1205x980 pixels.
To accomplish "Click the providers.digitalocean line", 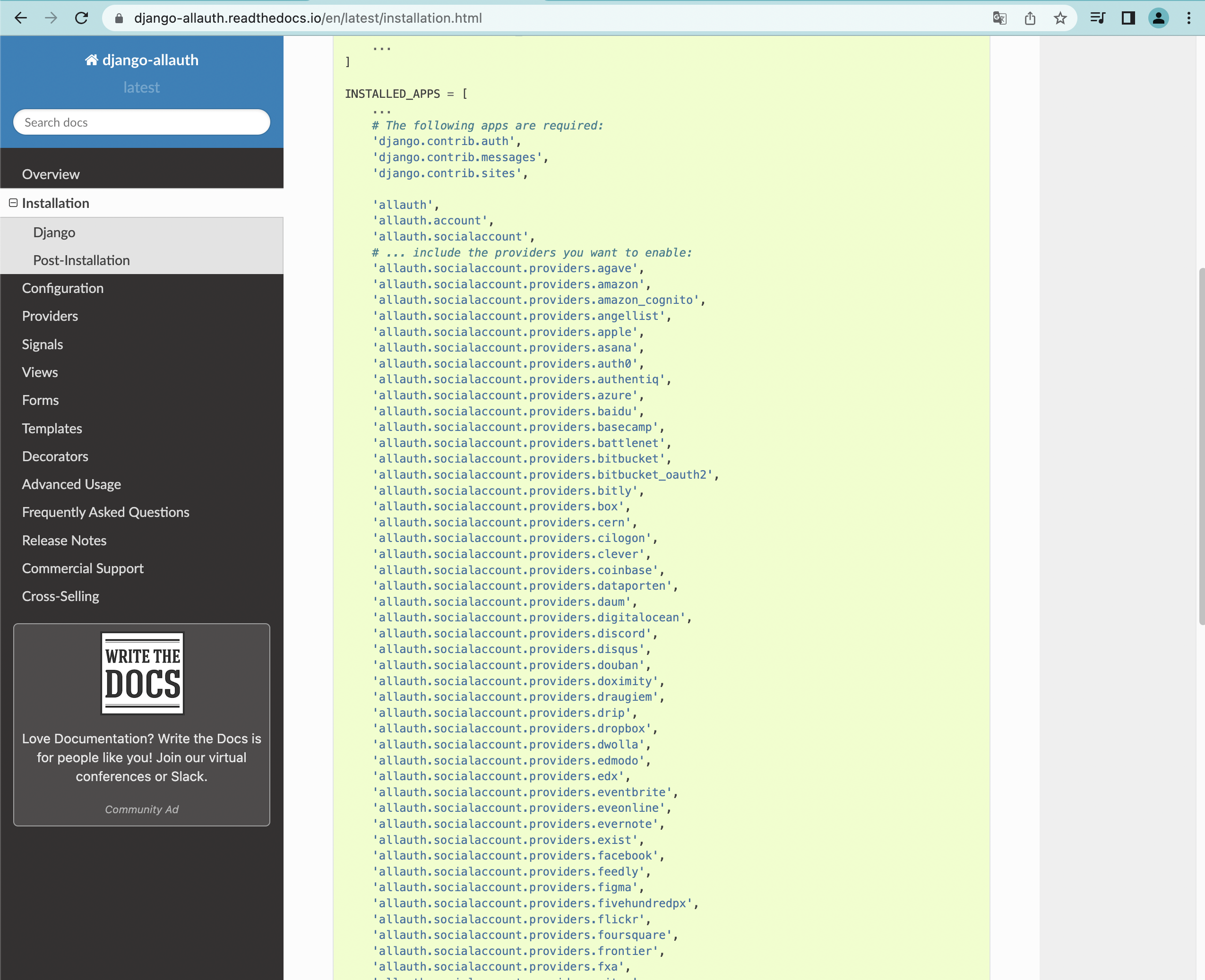I will click(x=532, y=618).
